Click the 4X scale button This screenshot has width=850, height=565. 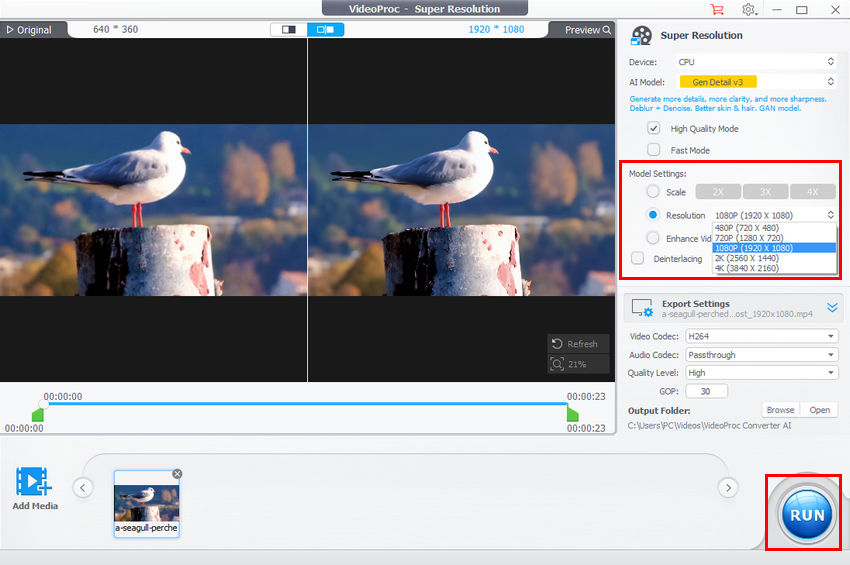pos(813,192)
